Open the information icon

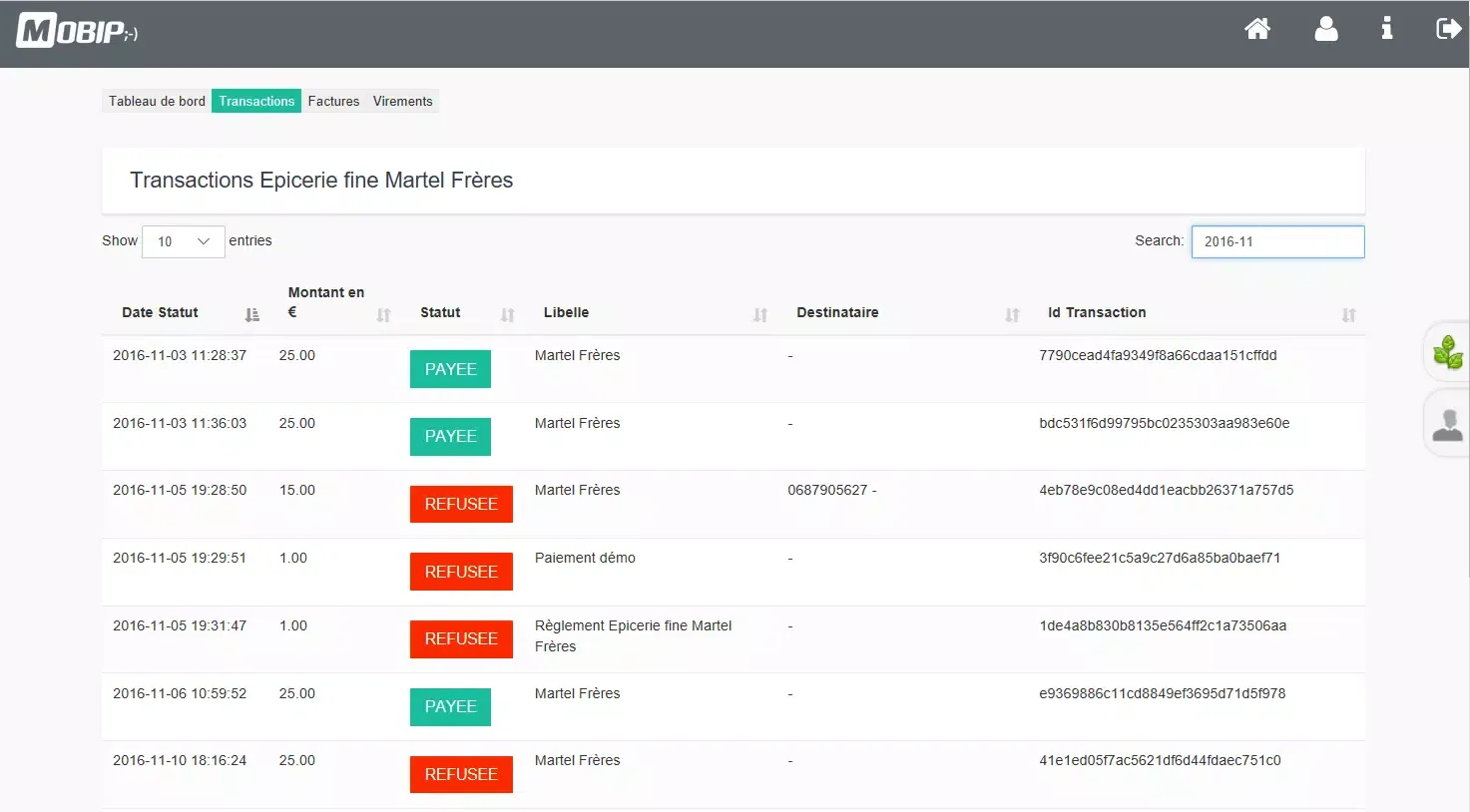point(1386,29)
